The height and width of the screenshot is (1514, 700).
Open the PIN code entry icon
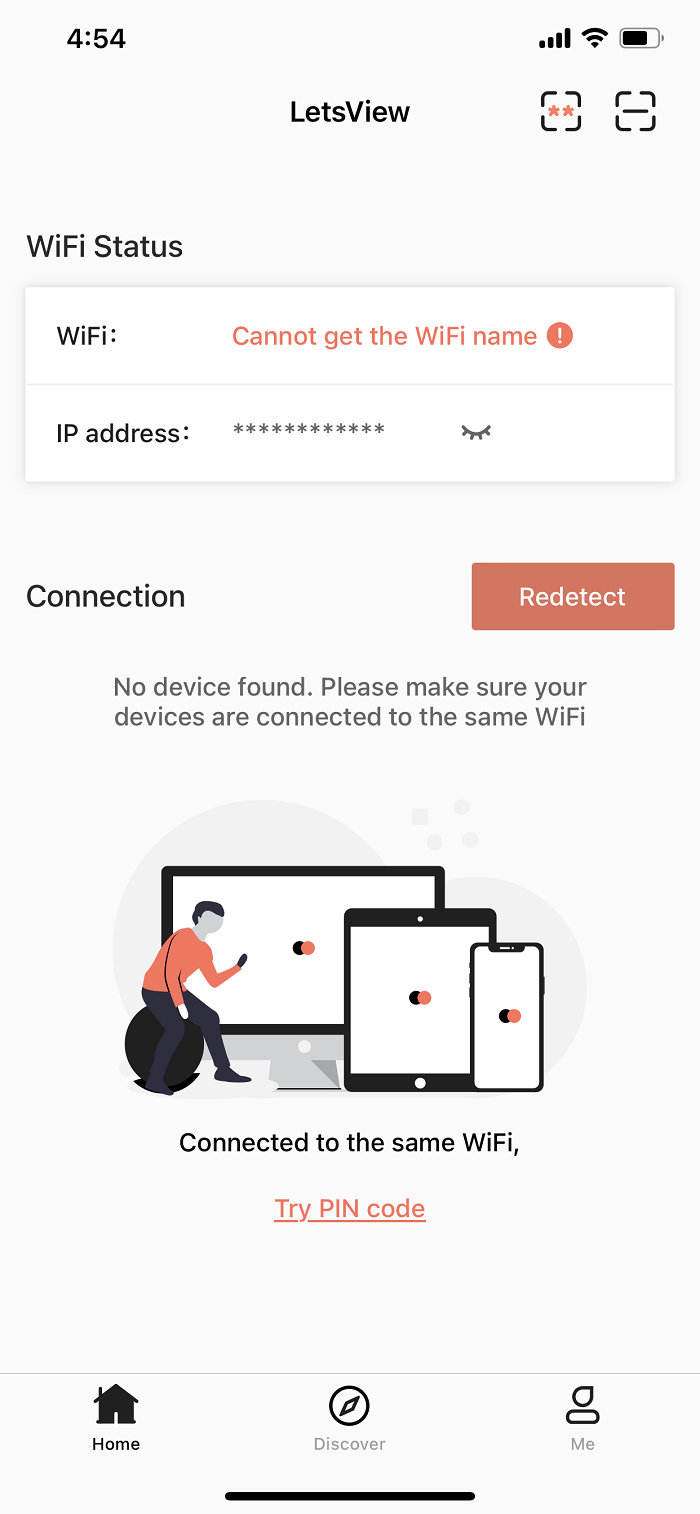point(561,111)
